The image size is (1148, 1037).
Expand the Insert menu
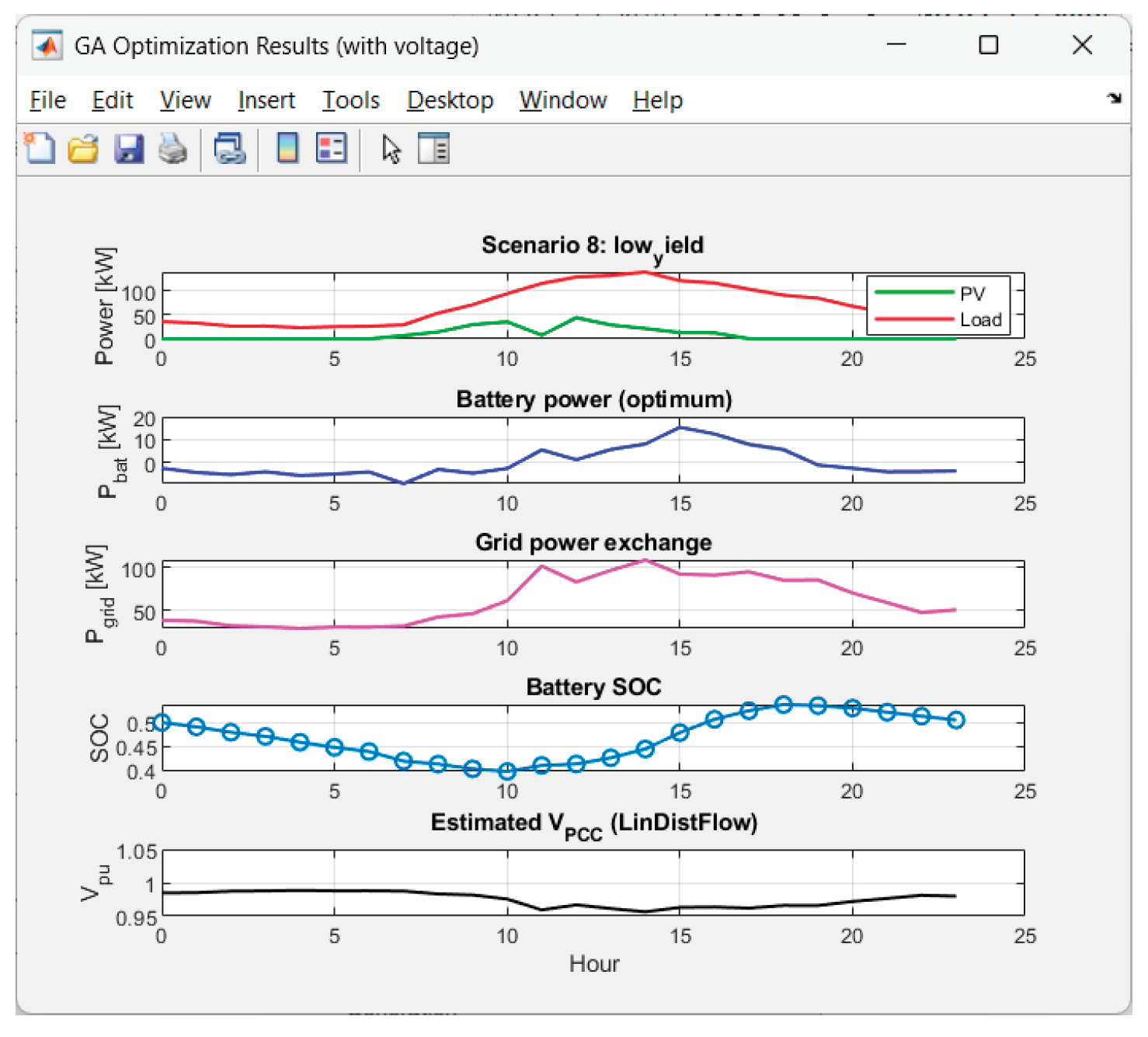coord(266,100)
